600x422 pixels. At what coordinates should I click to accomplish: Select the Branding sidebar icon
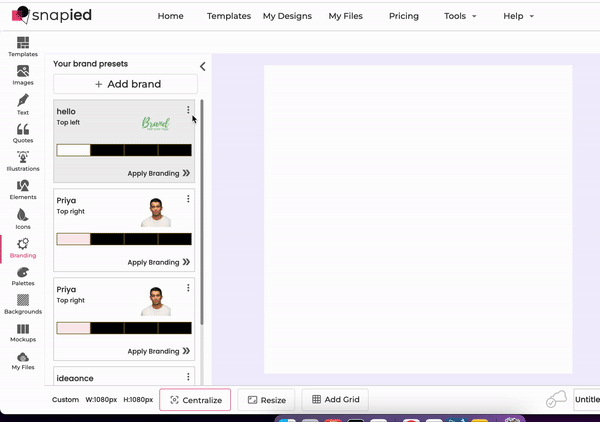[23, 248]
